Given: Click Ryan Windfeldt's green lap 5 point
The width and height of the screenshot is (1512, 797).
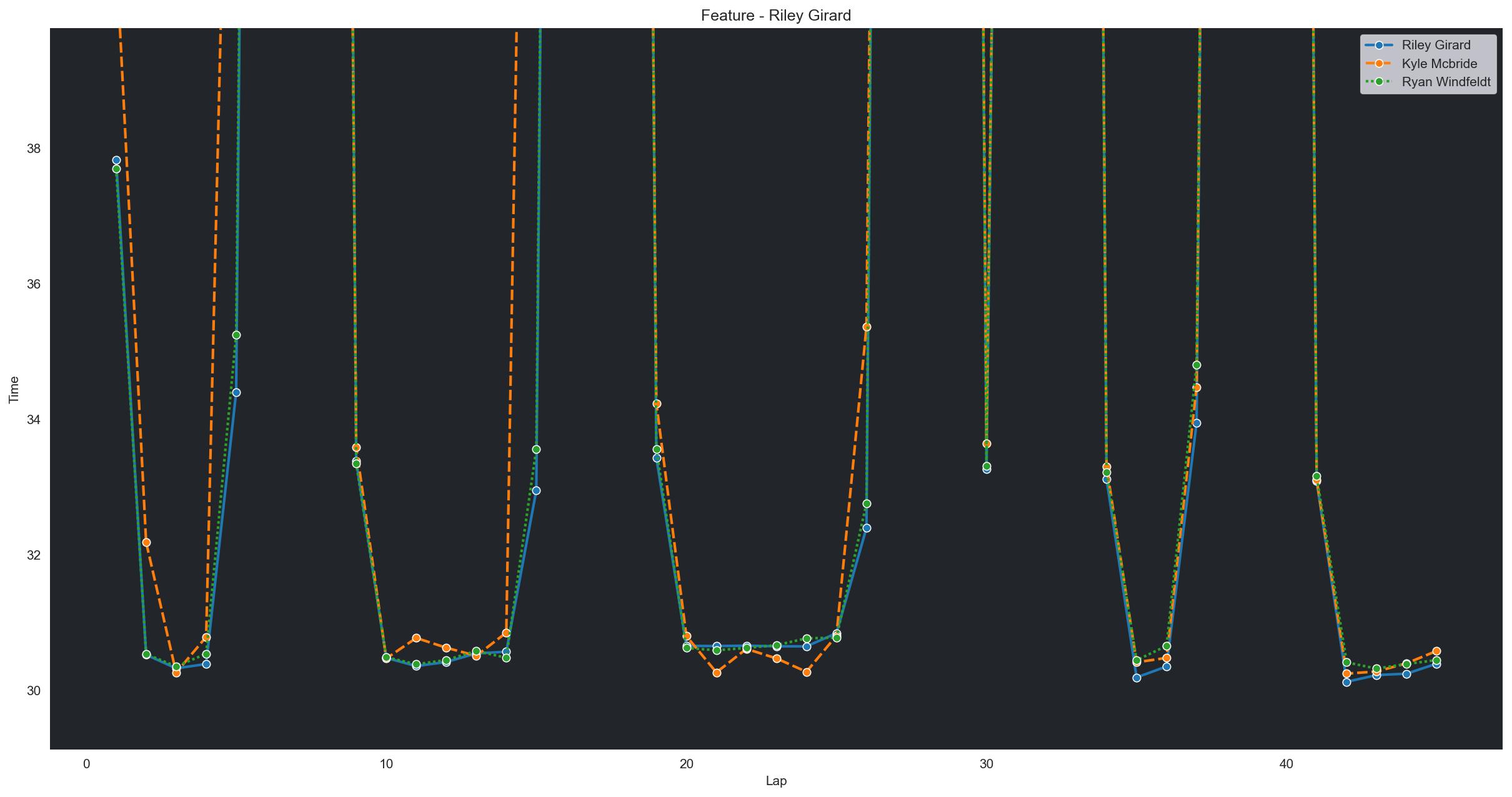Looking at the screenshot, I should click(236, 335).
